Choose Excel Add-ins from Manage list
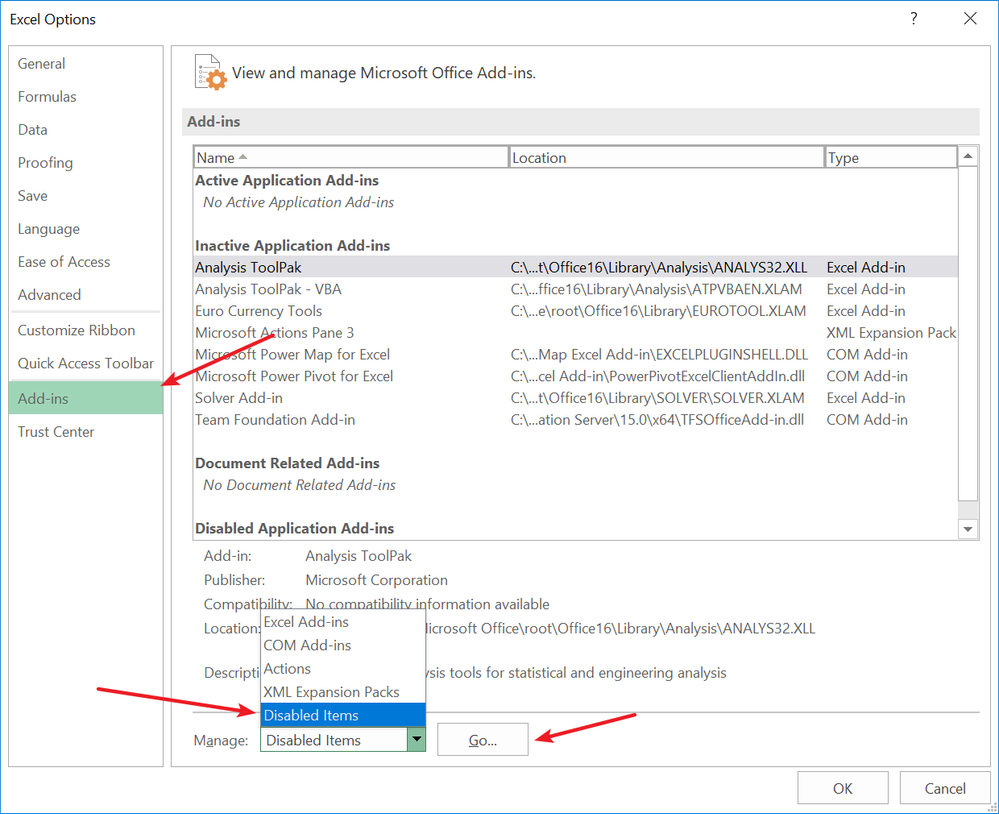 [343, 622]
